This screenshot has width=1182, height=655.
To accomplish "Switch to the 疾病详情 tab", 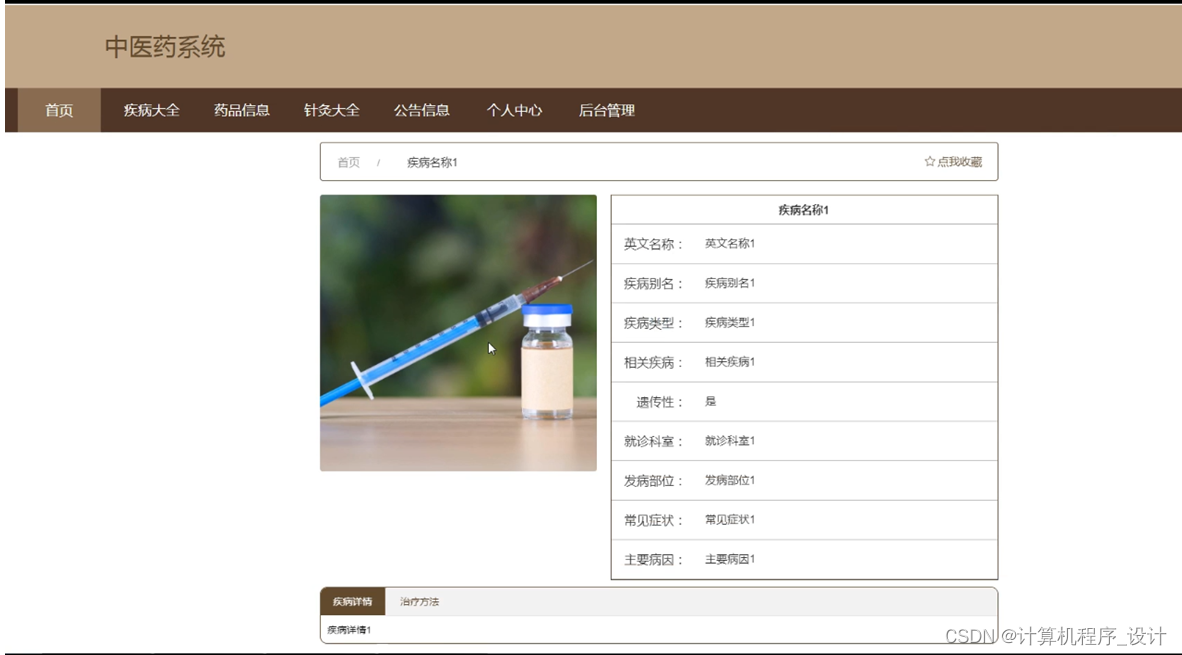I will click(x=353, y=601).
